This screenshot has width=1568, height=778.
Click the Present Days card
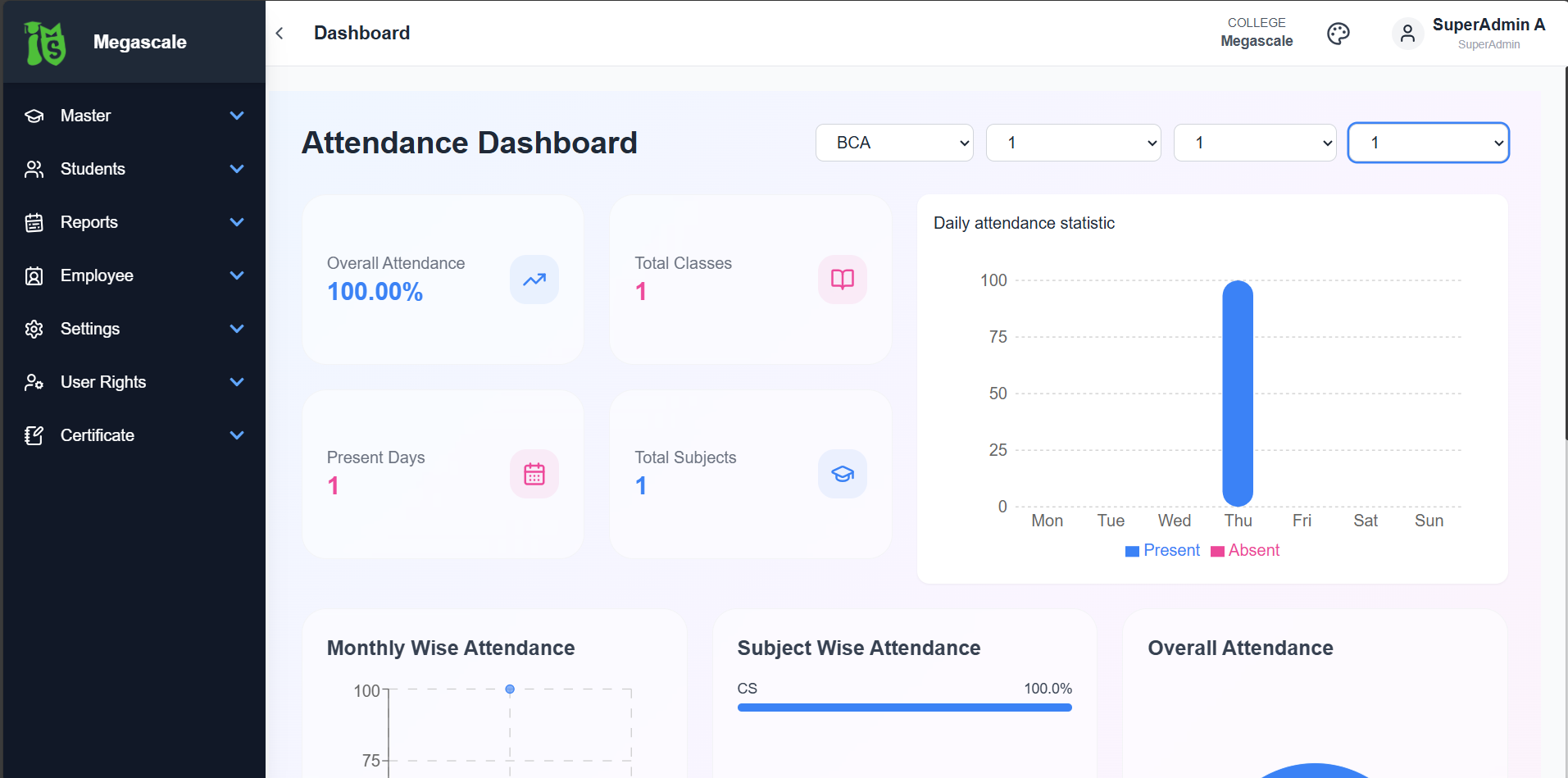443,474
